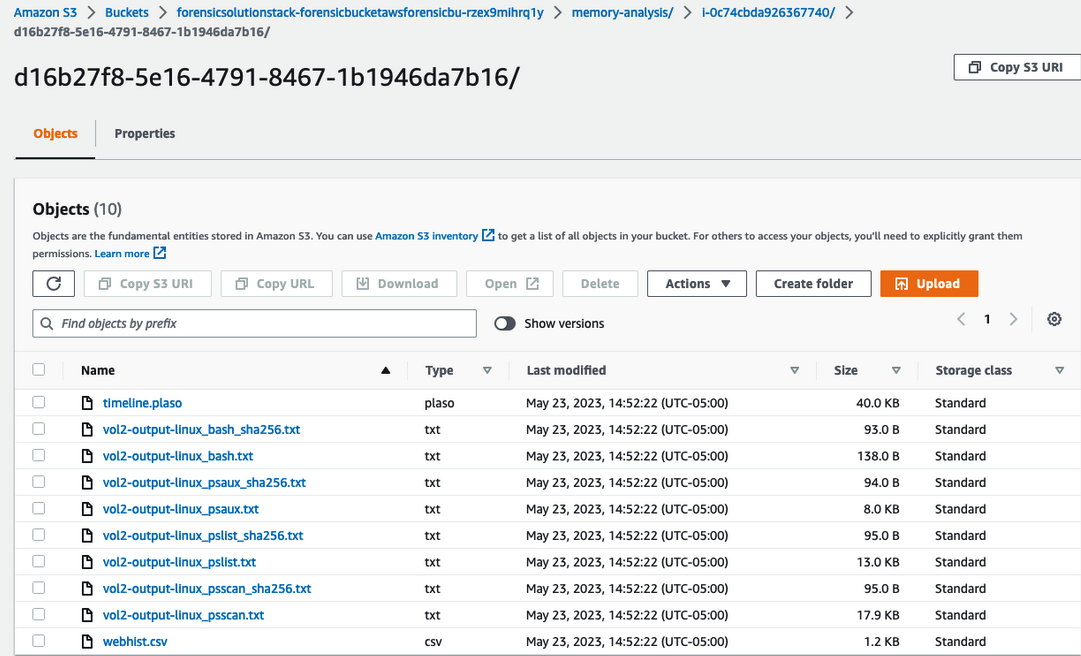The width and height of the screenshot is (1081, 656).
Task: Select checkbox for vol2-output-linux_psscan_sha256.txt
Action: (x=39, y=588)
